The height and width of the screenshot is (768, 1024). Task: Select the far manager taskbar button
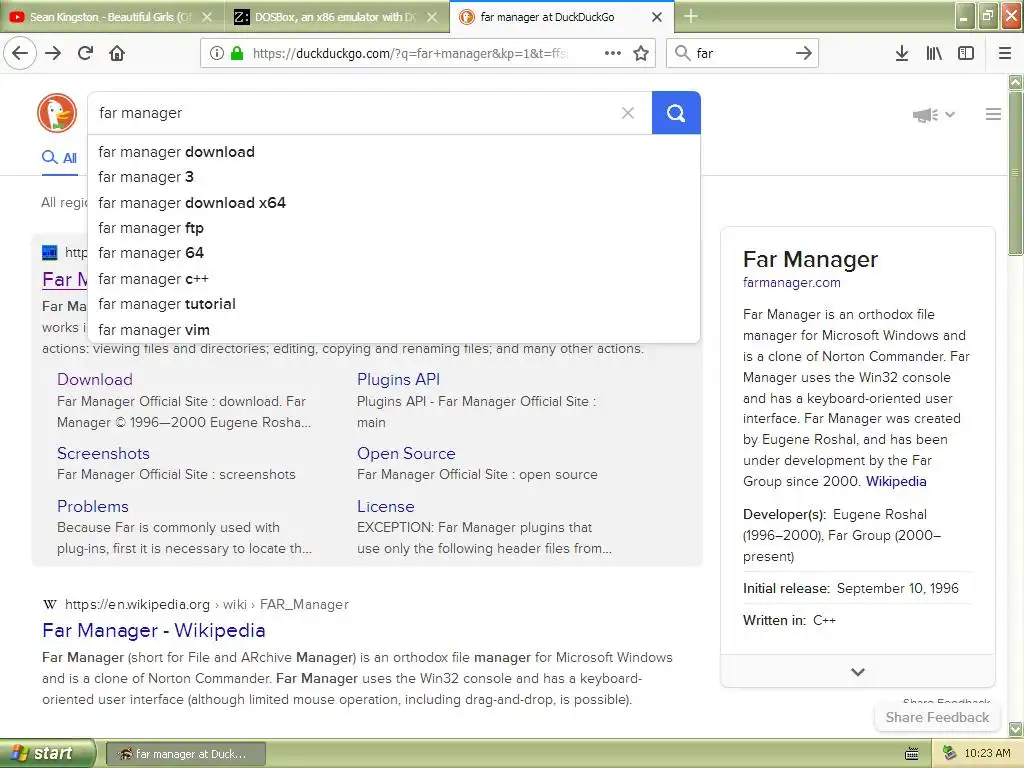point(185,754)
